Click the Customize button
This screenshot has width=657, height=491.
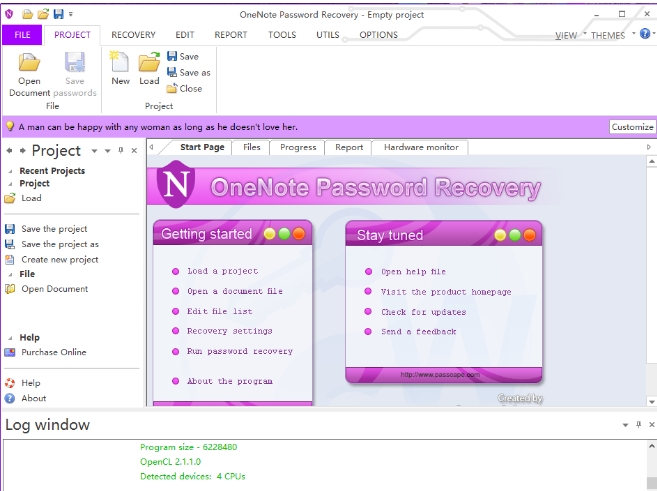632,127
